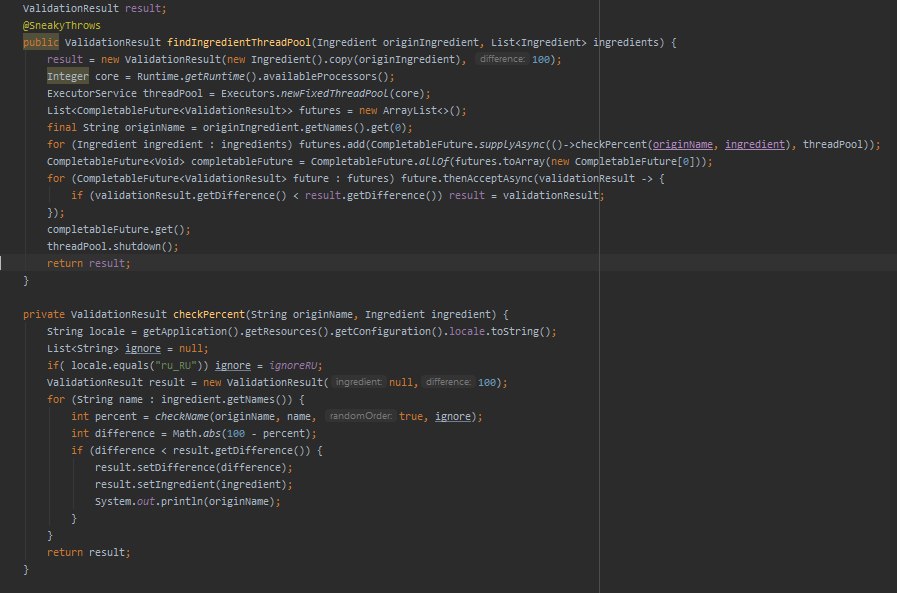Click threadPool.shutdown() statement
Screen dimensions: 897x593
point(113,246)
